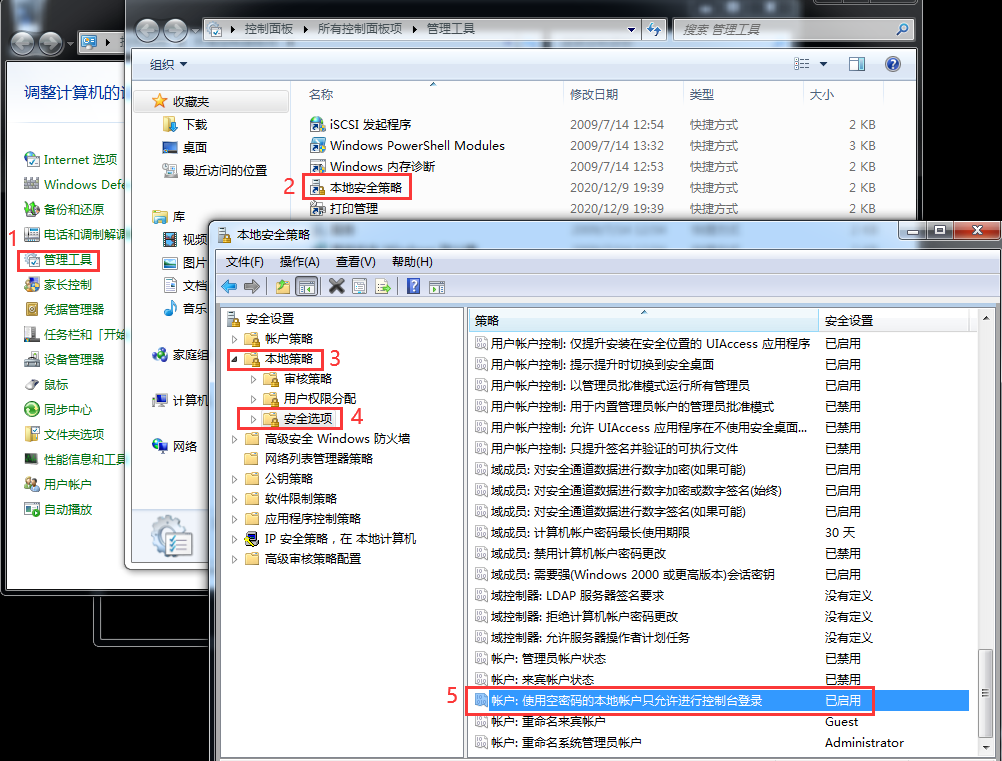Click the Explorer Help question mark icon
This screenshot has height=761, width=1002.
[x=893, y=64]
